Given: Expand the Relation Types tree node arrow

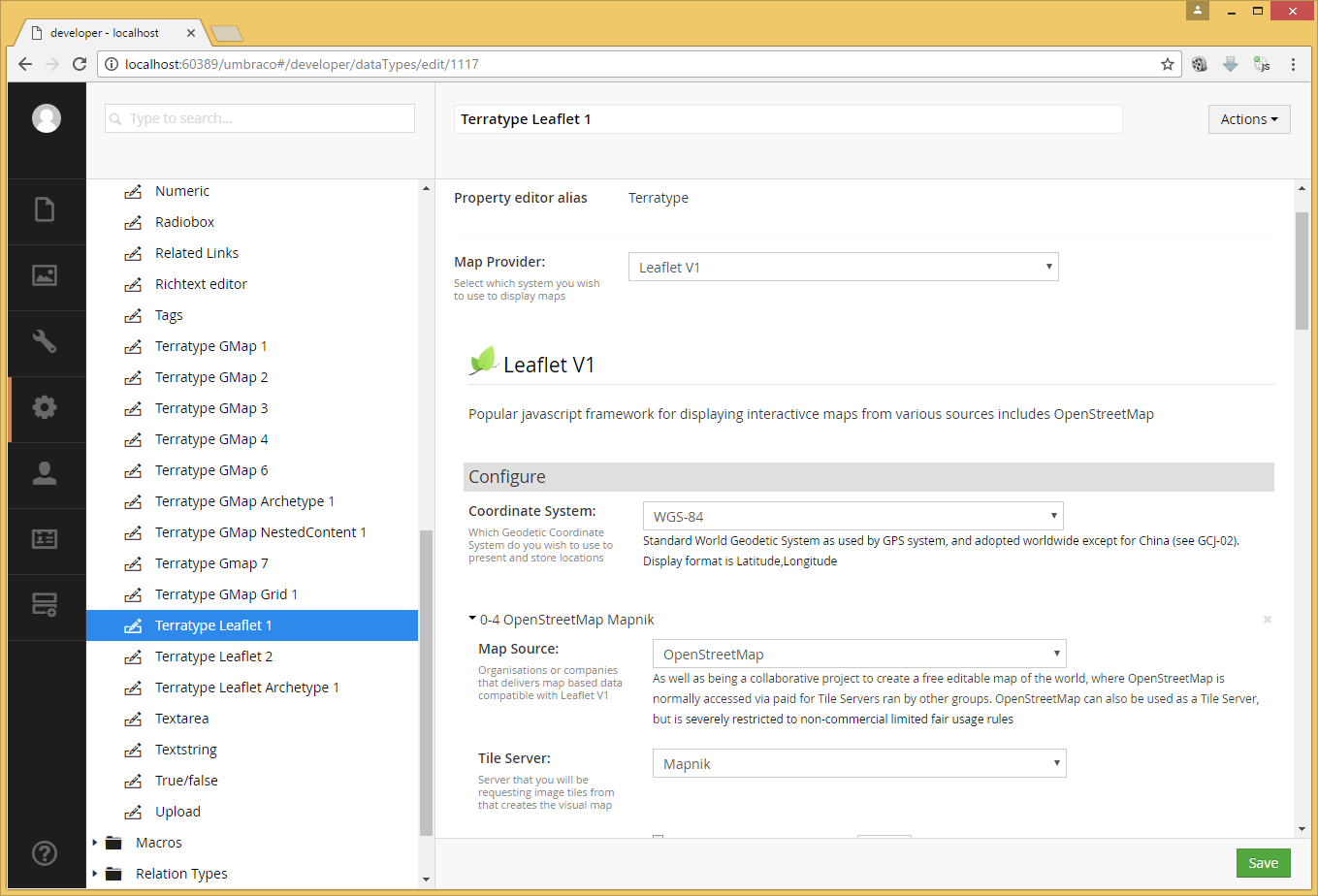Looking at the screenshot, I should (x=94, y=874).
